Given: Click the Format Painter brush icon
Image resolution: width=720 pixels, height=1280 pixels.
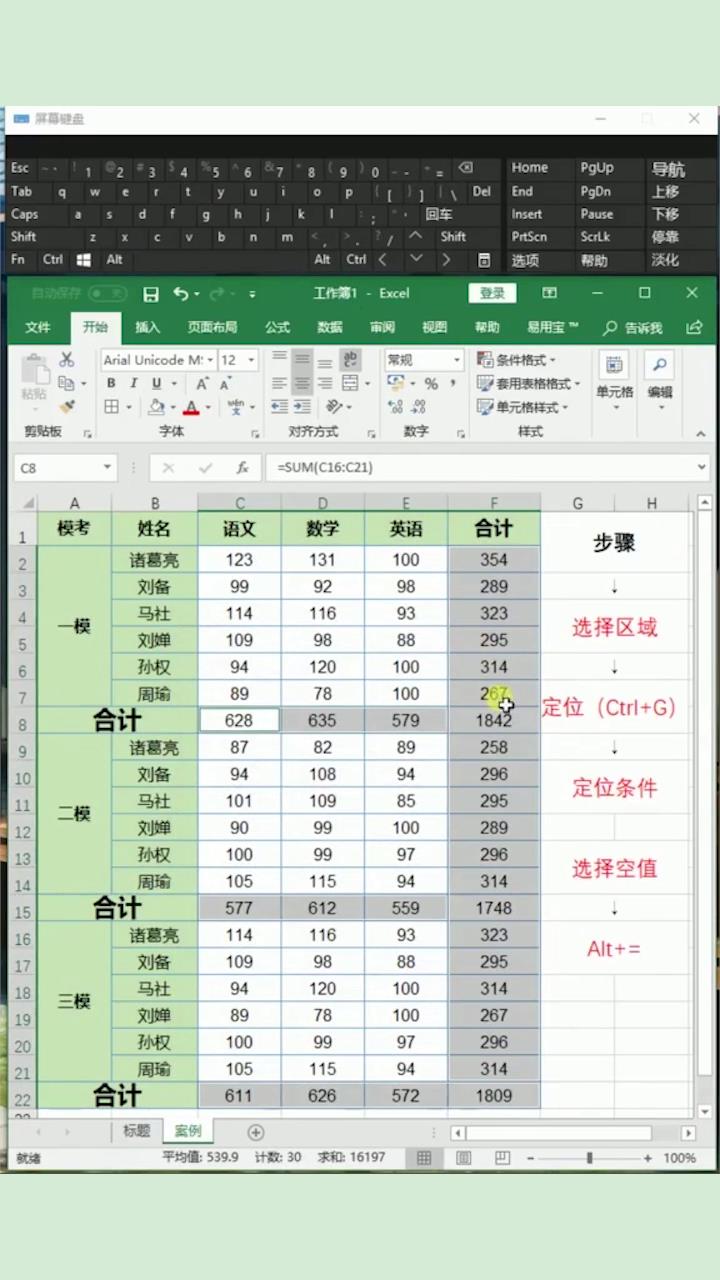Looking at the screenshot, I should [x=67, y=407].
